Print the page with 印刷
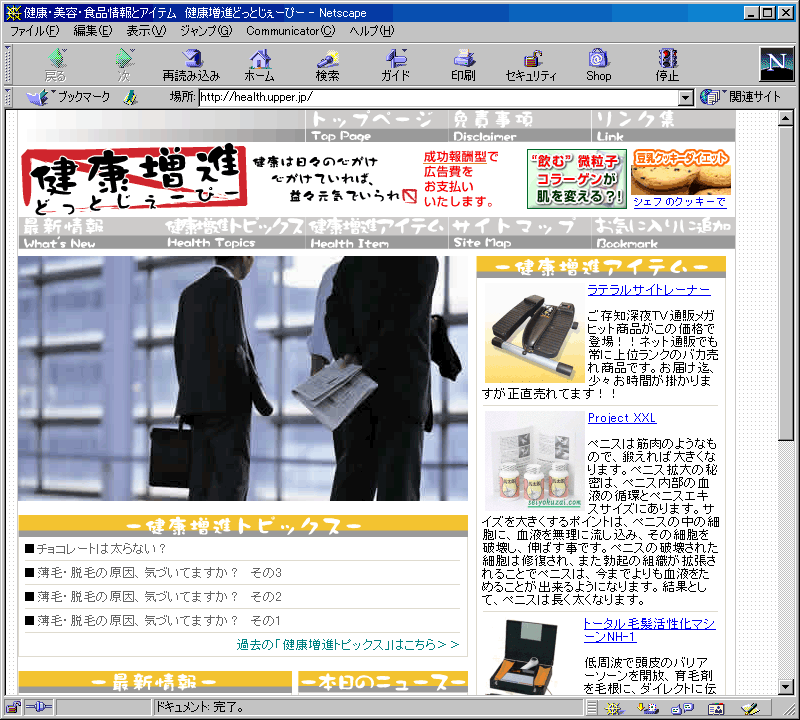 [x=463, y=65]
